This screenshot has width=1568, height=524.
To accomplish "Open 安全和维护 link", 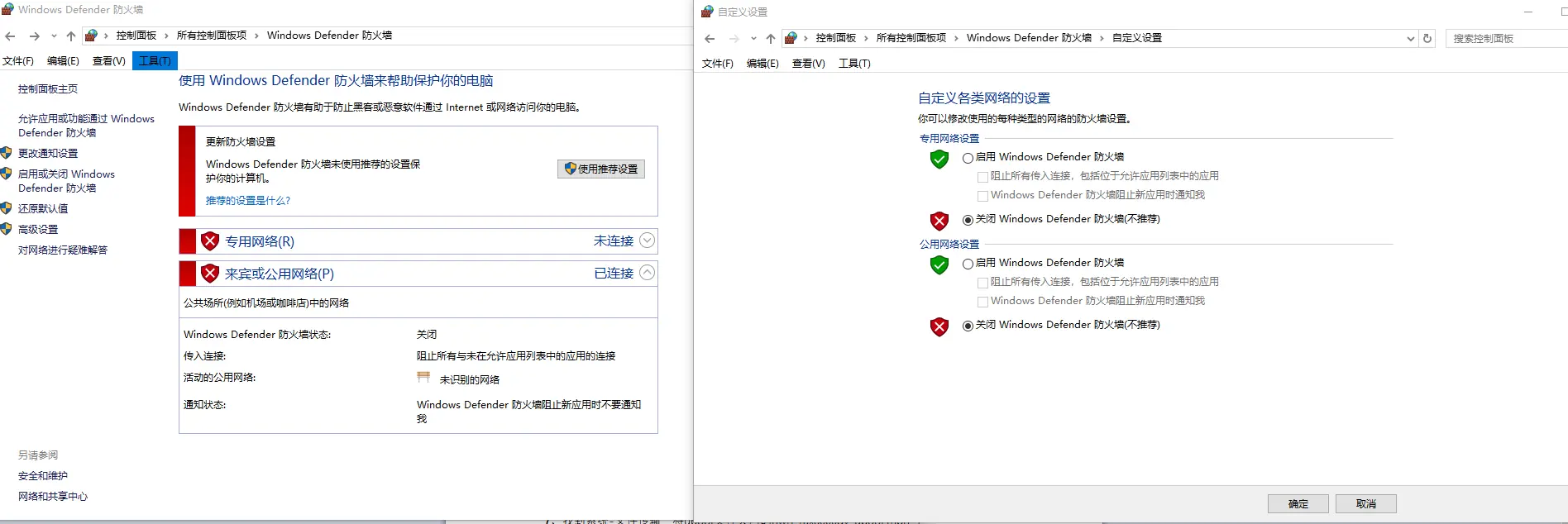I will 43,476.
